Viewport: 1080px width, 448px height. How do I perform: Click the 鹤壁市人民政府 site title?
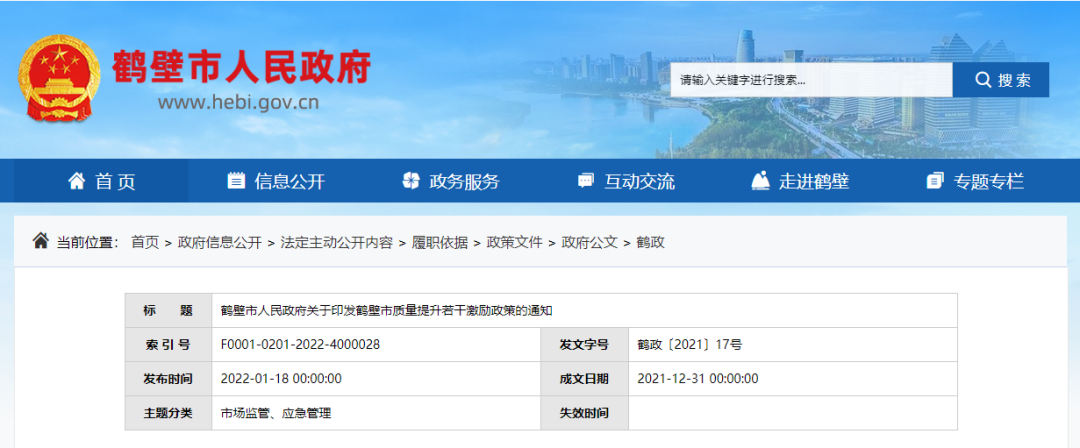coord(241,66)
